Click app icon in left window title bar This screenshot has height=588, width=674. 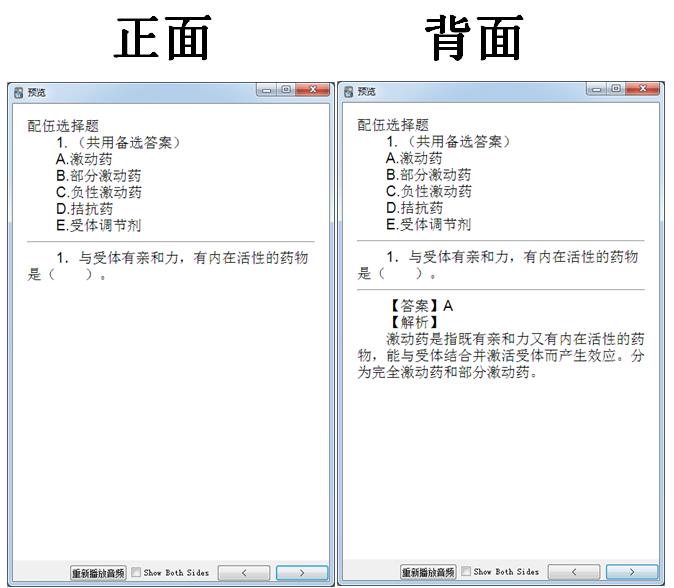point(18,92)
